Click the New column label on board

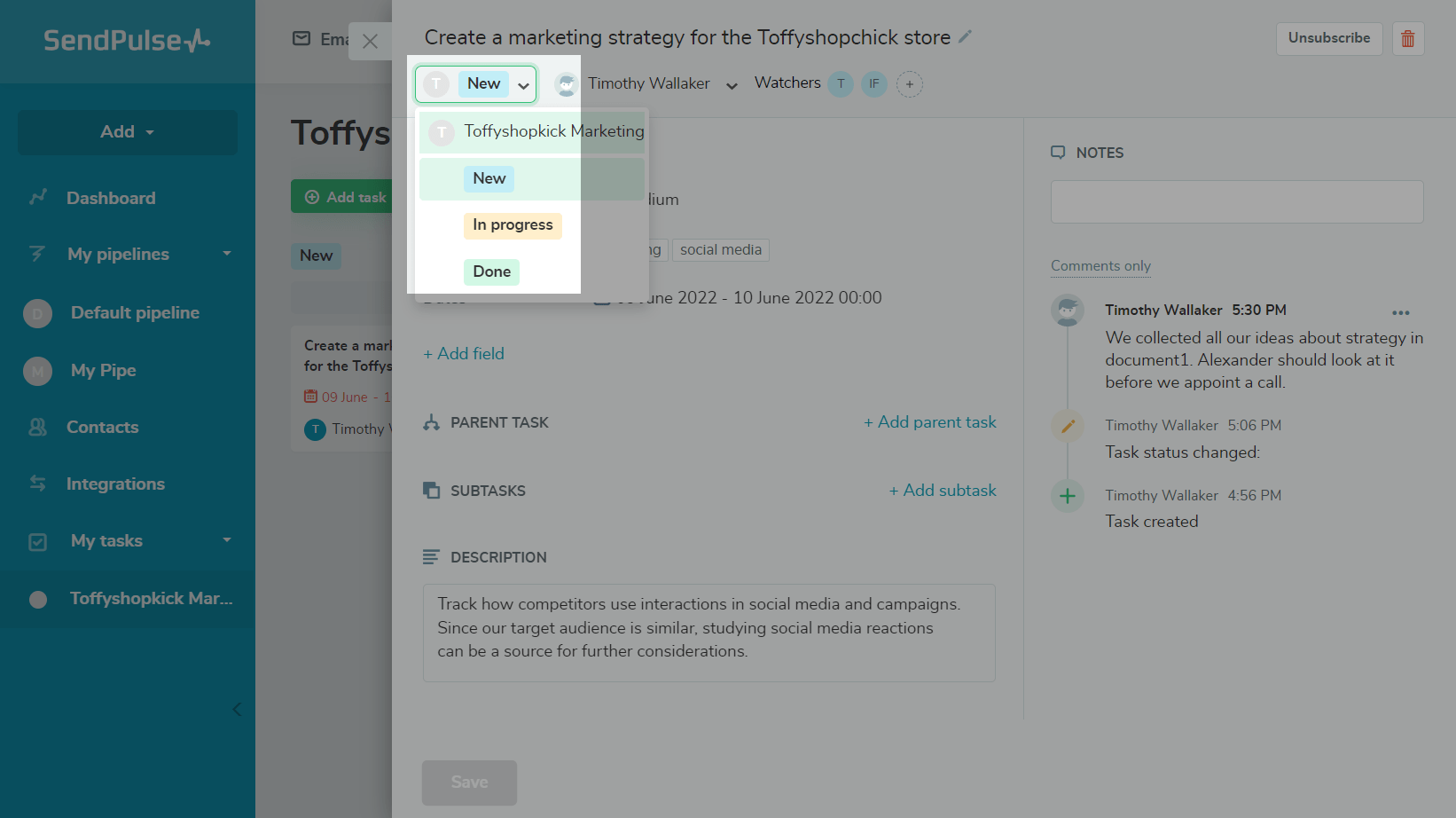pos(316,256)
